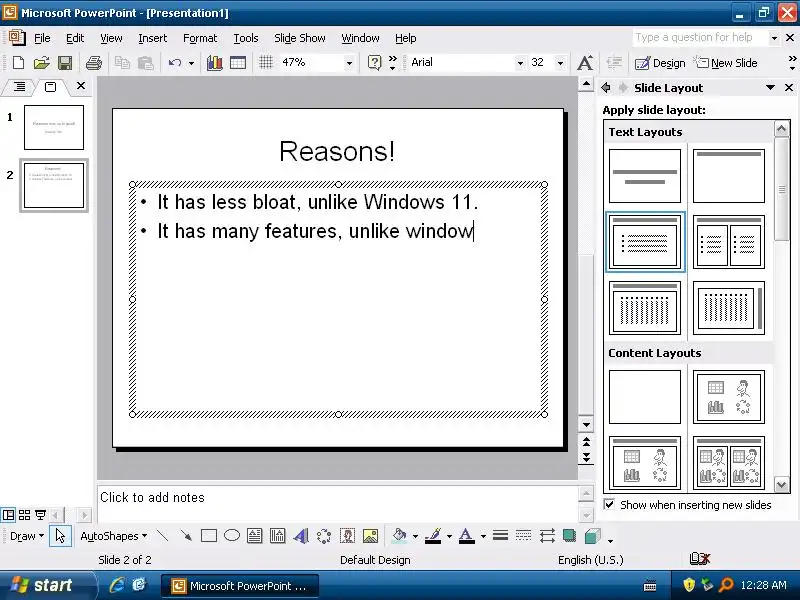800x600 pixels.
Task: Toggle the Show/Hide Grid icon
Action: (x=266, y=62)
